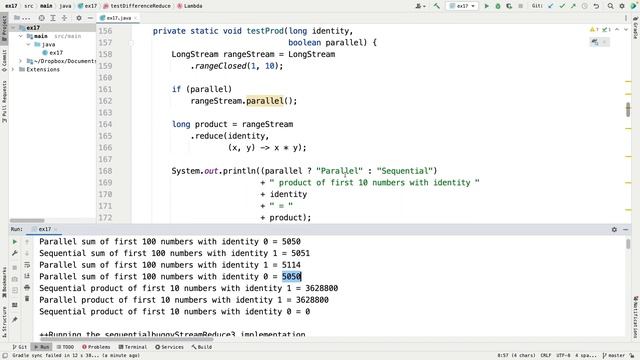
Task: Hide the Run panel with minus icon
Action: (626, 230)
